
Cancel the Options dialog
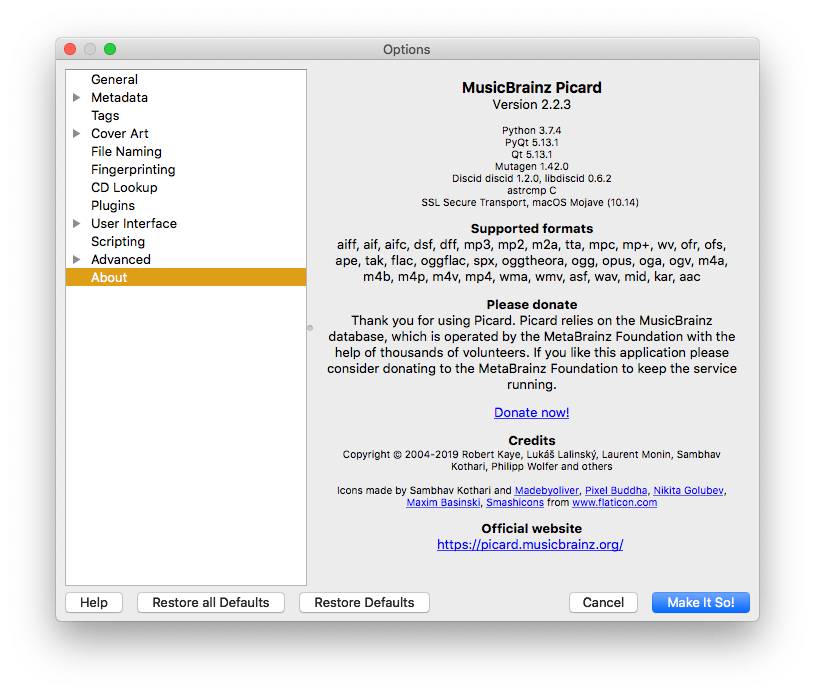(x=603, y=602)
